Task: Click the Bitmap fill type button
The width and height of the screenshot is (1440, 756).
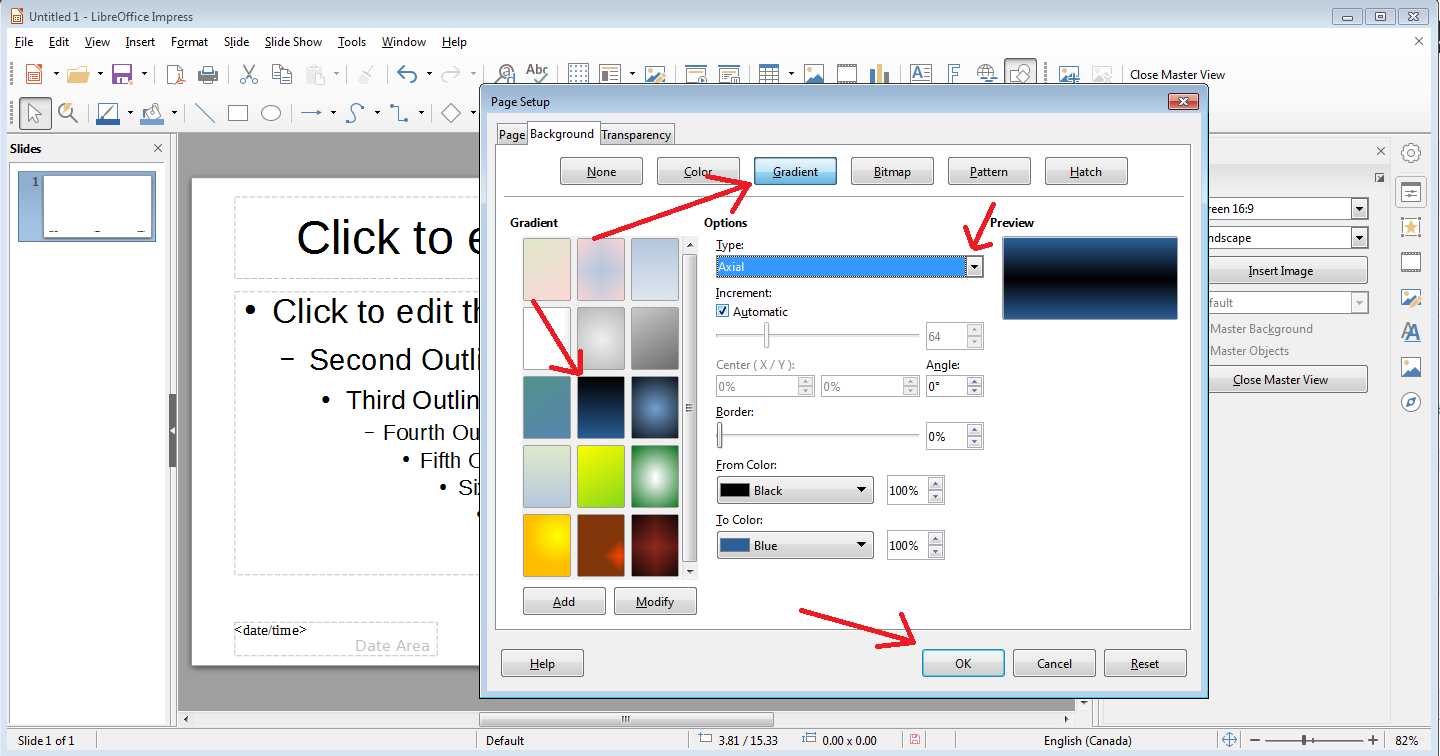Action: pyautogui.click(x=892, y=172)
